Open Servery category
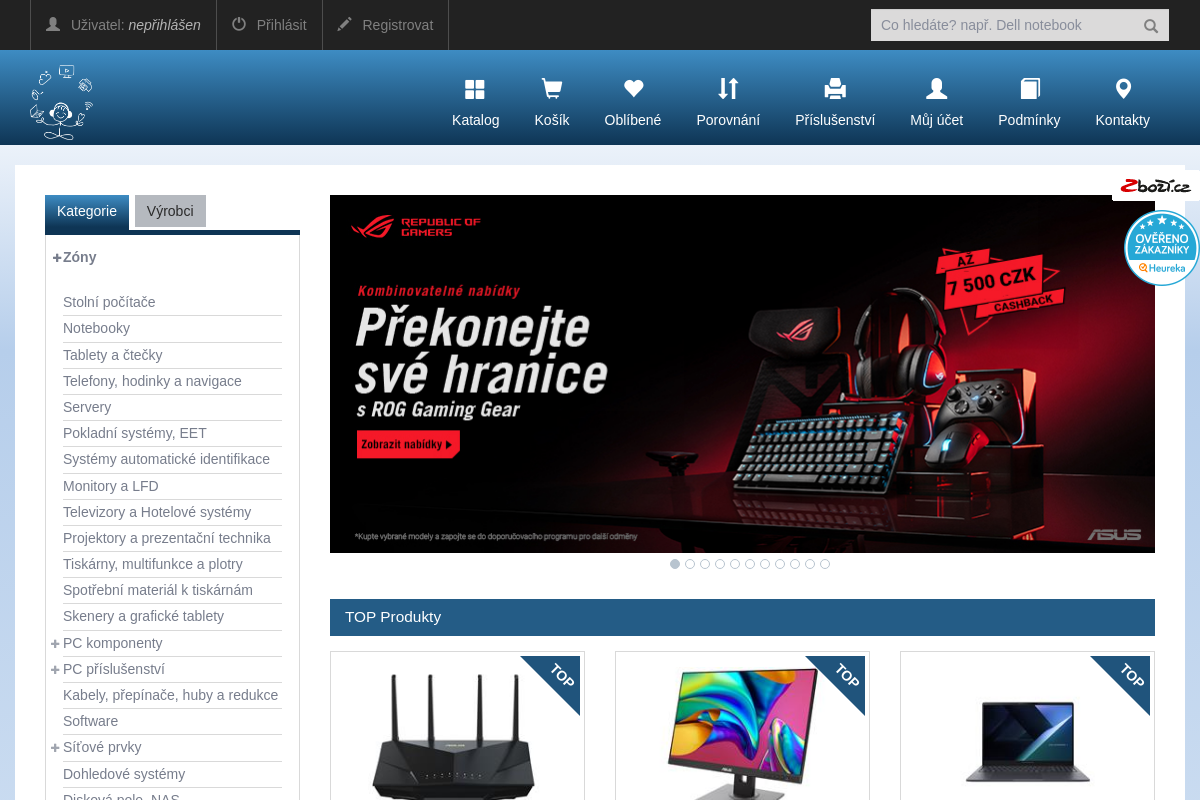Viewport: 1200px width, 800px height. click(87, 407)
